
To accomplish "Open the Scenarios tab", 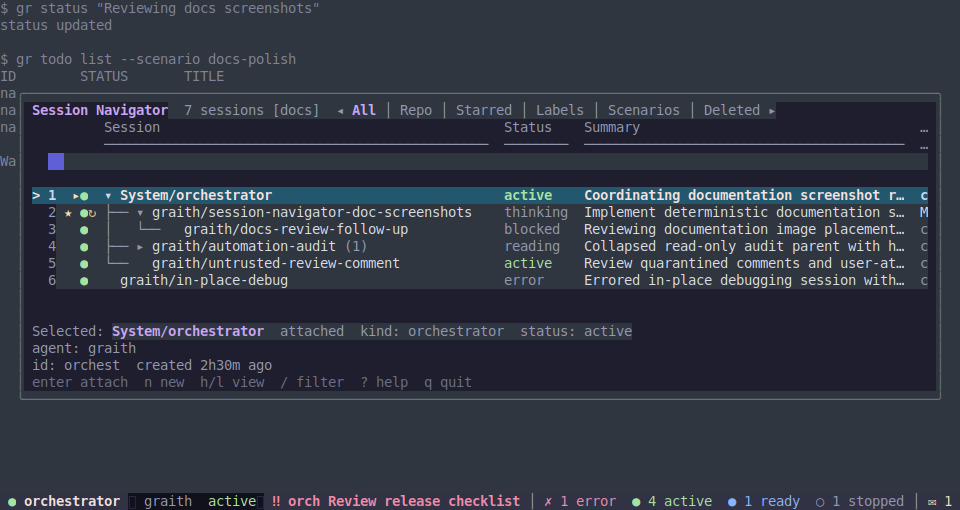I will pos(643,110).
